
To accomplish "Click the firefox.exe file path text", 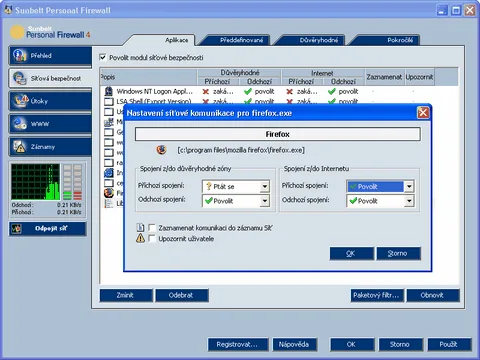I will pos(241,150).
